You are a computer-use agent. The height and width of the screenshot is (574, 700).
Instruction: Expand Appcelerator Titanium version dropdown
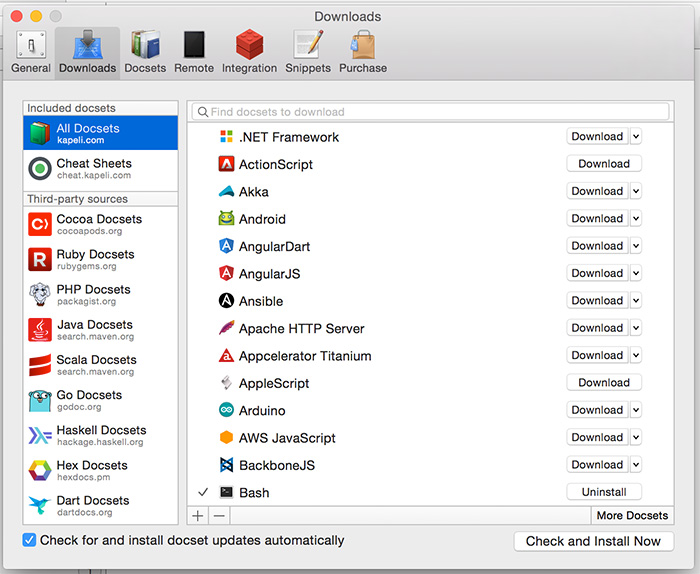[636, 355]
